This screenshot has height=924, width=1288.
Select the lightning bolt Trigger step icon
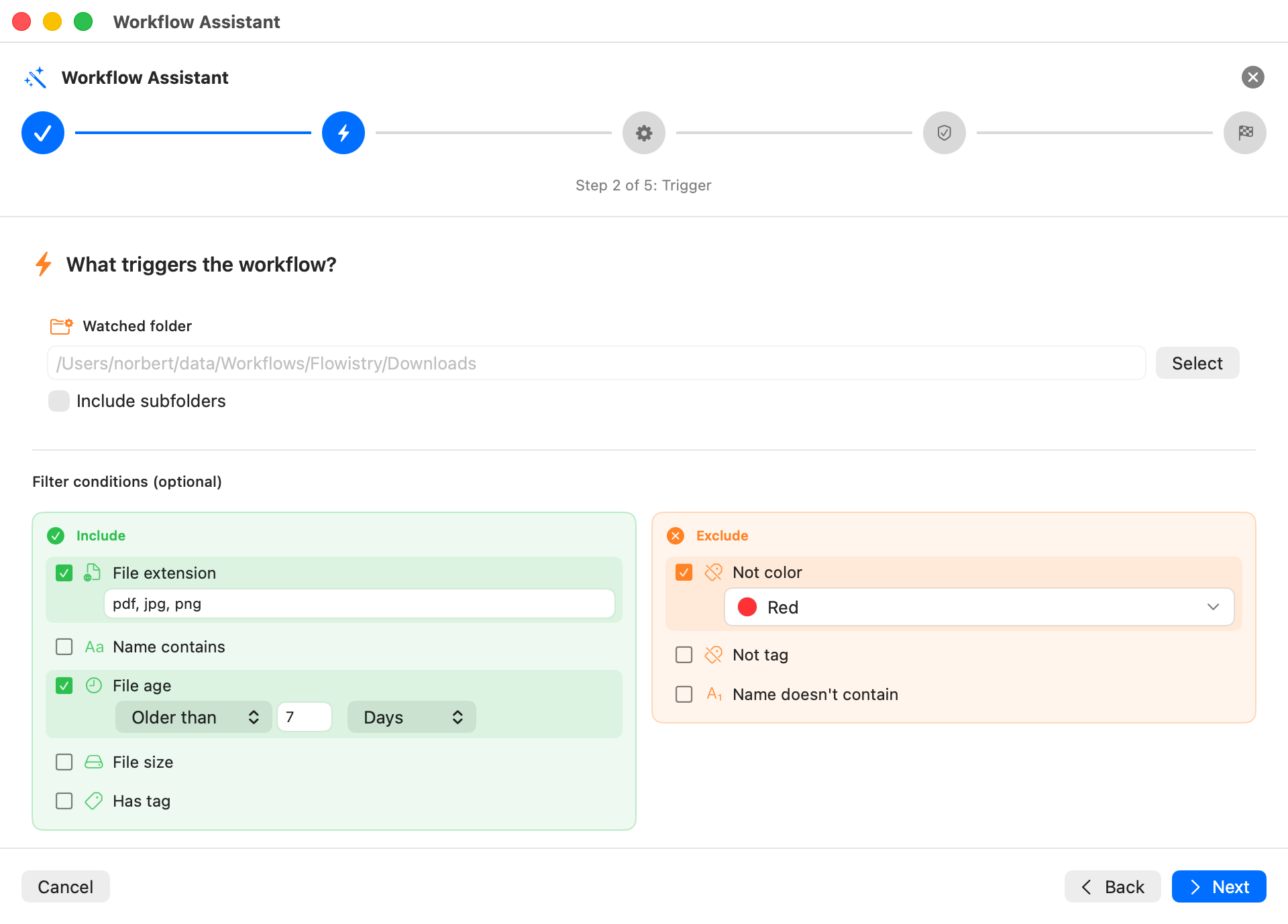(x=343, y=133)
